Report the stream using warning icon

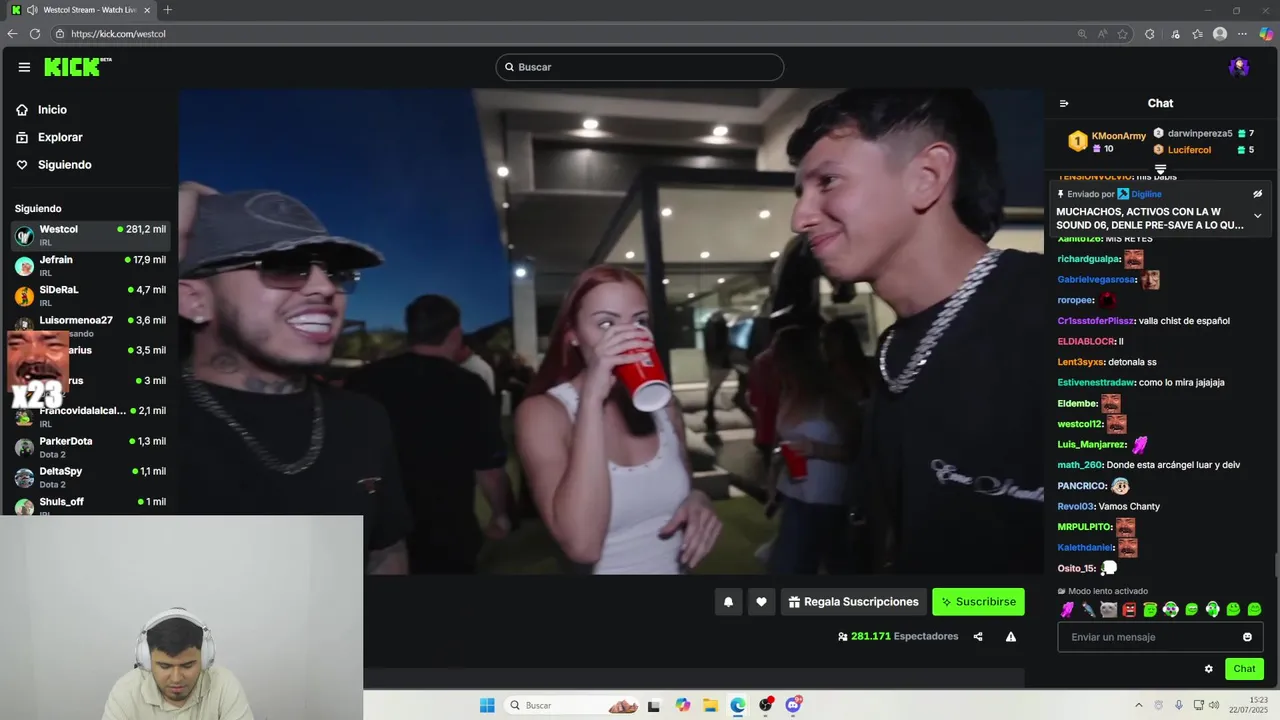[x=1011, y=636]
